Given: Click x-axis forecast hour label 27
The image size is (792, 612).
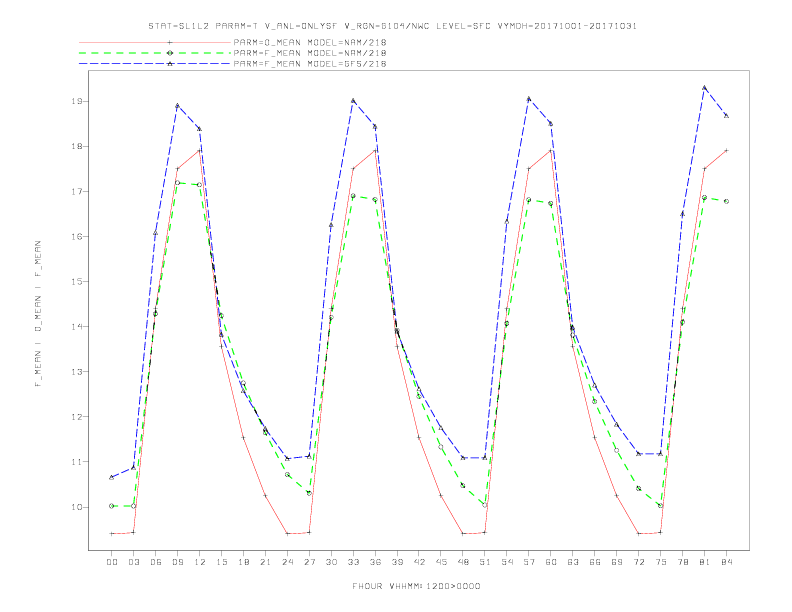Looking at the screenshot, I should pos(309,562).
